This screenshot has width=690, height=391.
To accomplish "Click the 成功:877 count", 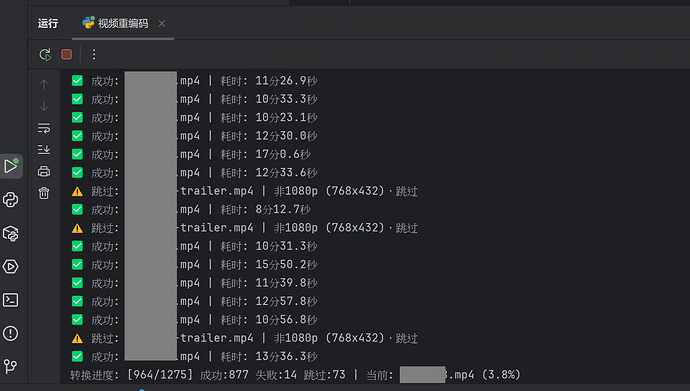I will pos(224,375).
